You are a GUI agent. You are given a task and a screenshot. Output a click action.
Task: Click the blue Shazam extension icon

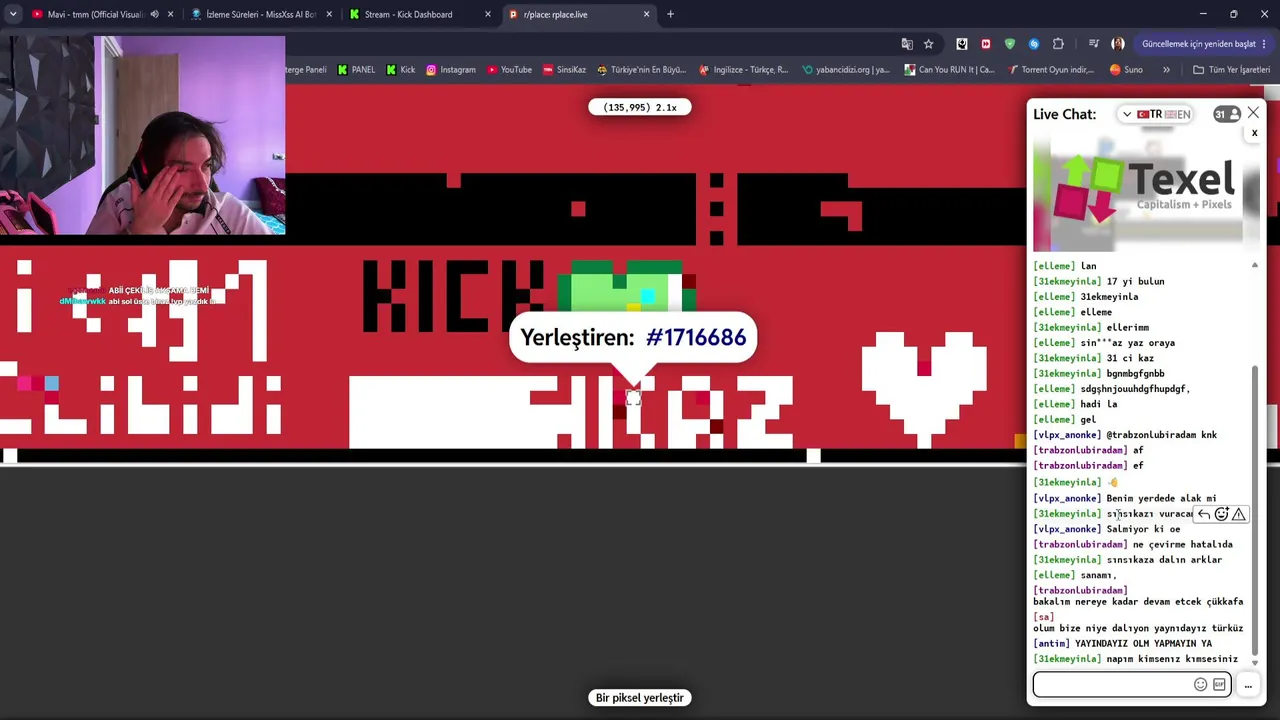click(1034, 44)
